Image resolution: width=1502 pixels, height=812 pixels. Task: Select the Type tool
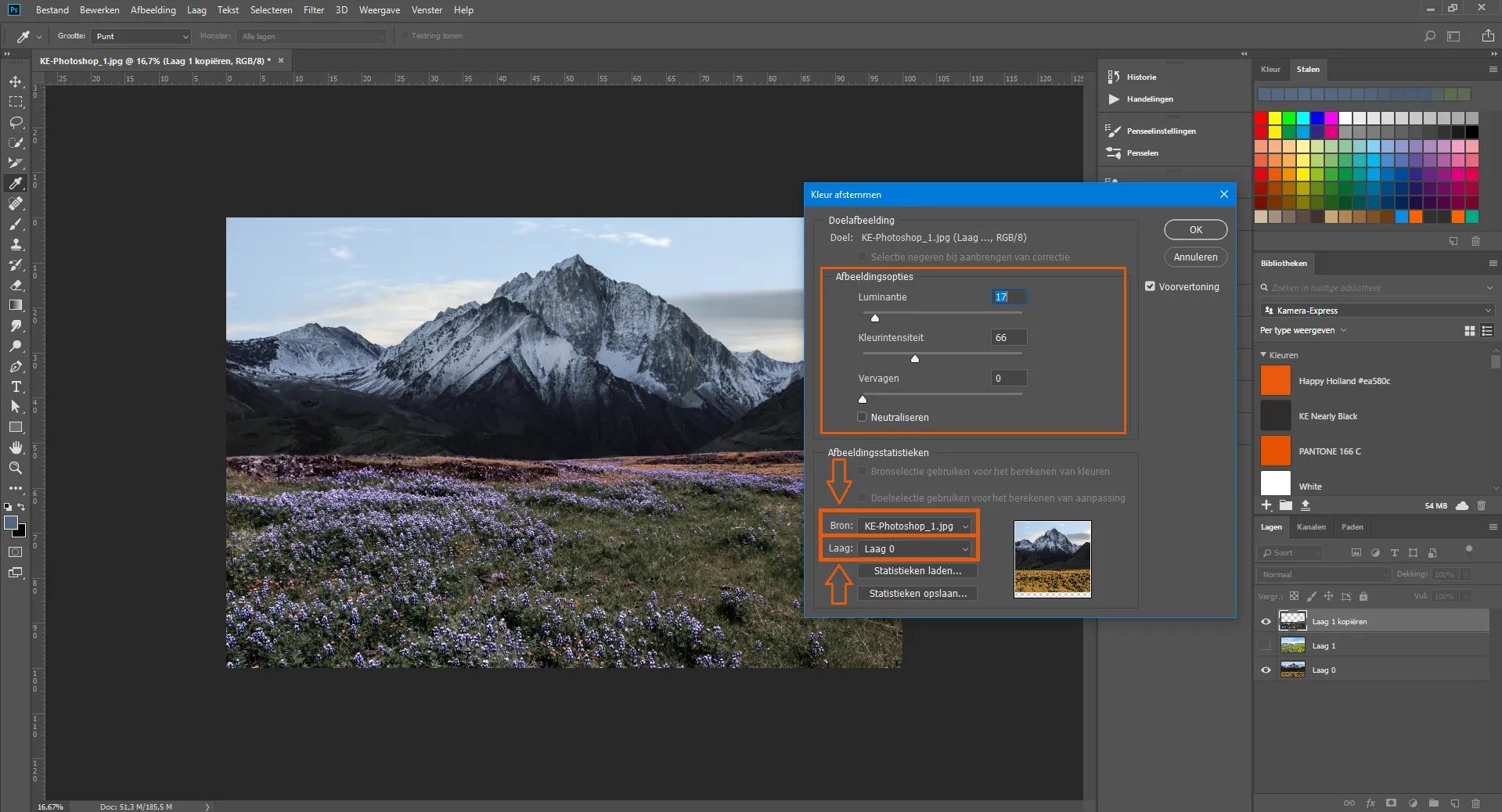click(x=16, y=386)
